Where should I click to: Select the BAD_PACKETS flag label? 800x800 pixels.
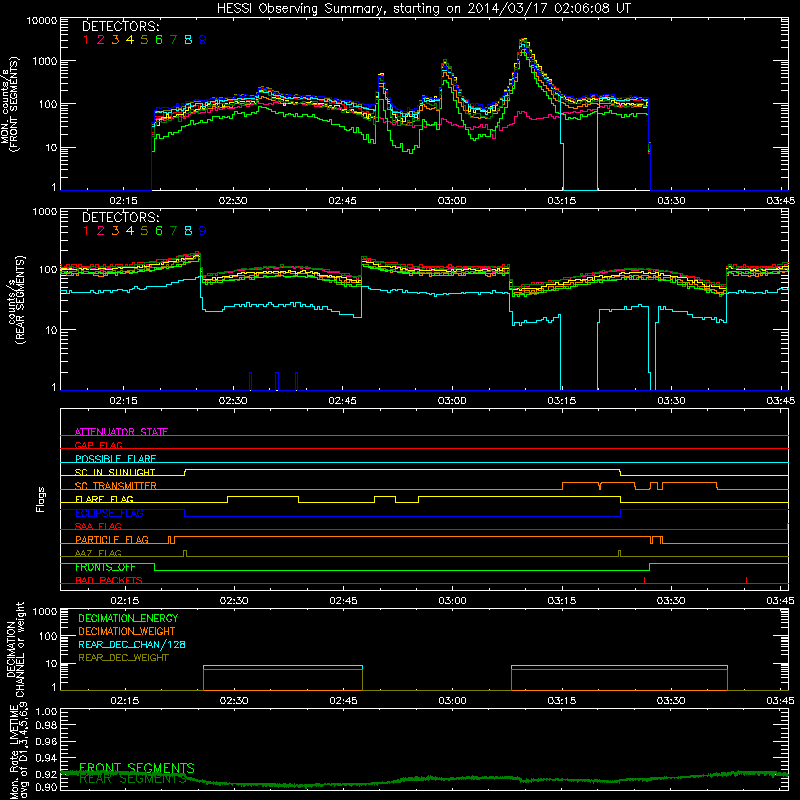[x=109, y=580]
